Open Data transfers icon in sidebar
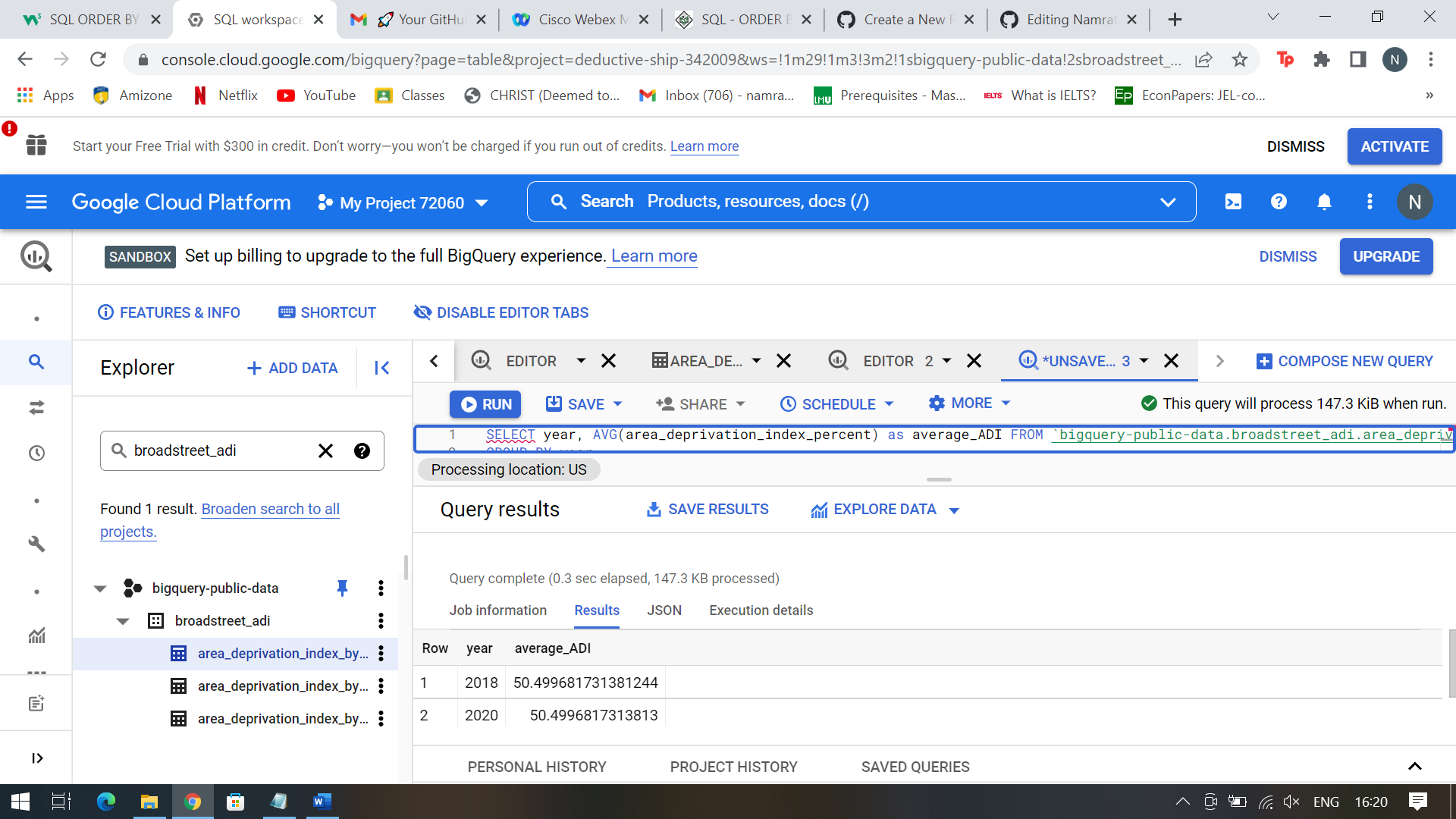1456x819 pixels. (x=36, y=408)
